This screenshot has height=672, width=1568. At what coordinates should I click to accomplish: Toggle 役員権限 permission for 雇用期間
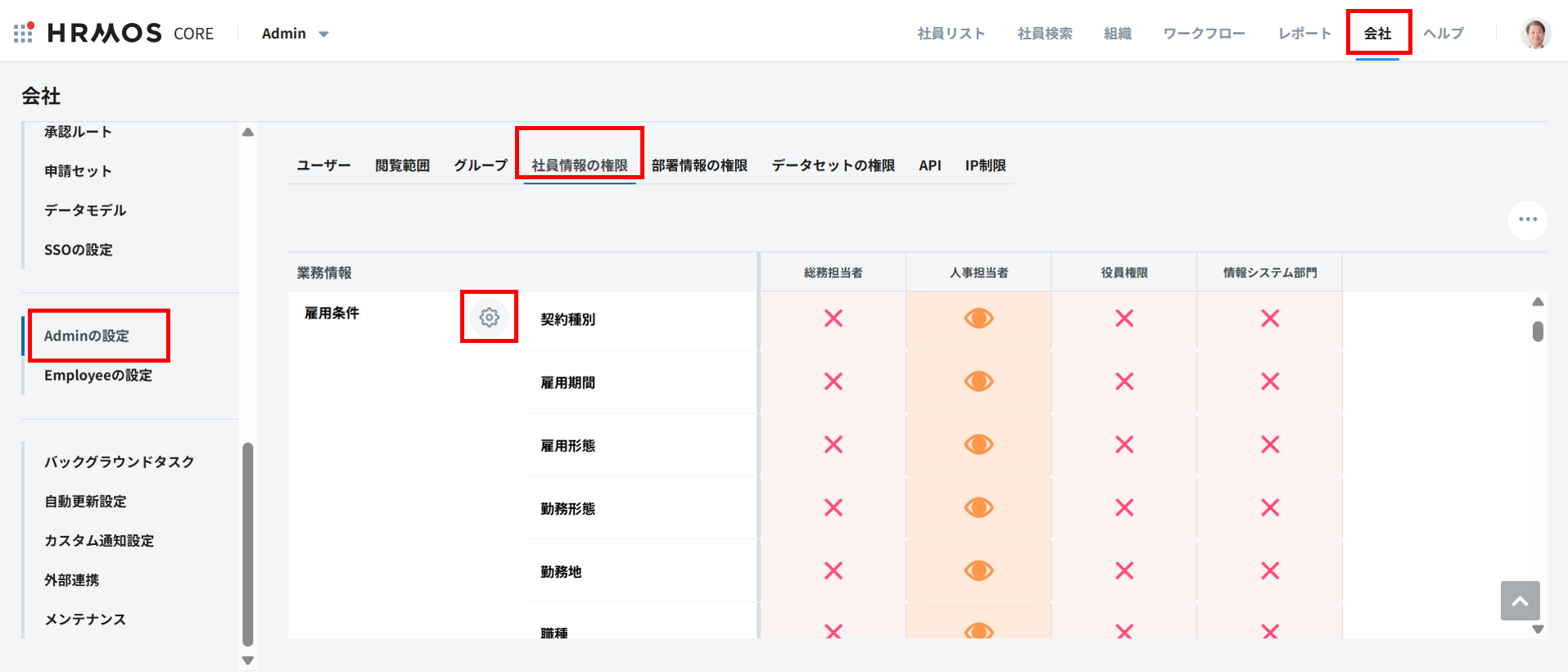1124,381
